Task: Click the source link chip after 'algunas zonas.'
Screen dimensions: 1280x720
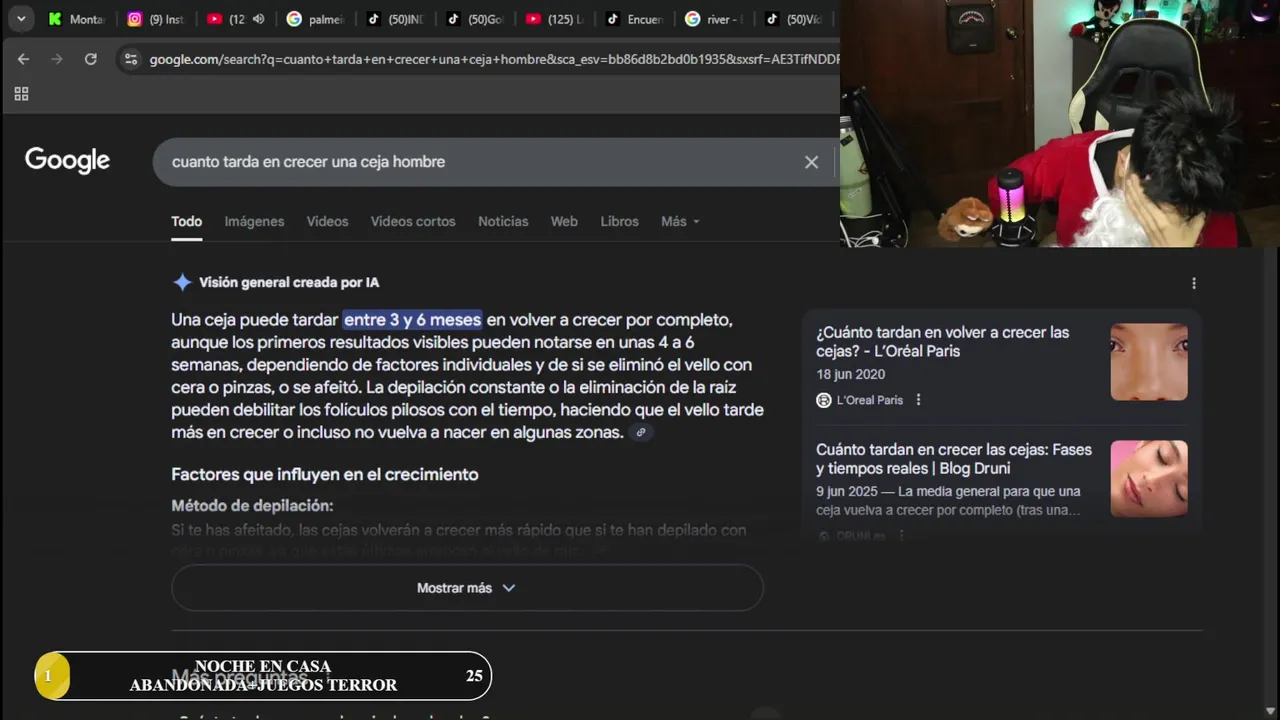Action: [x=641, y=433]
